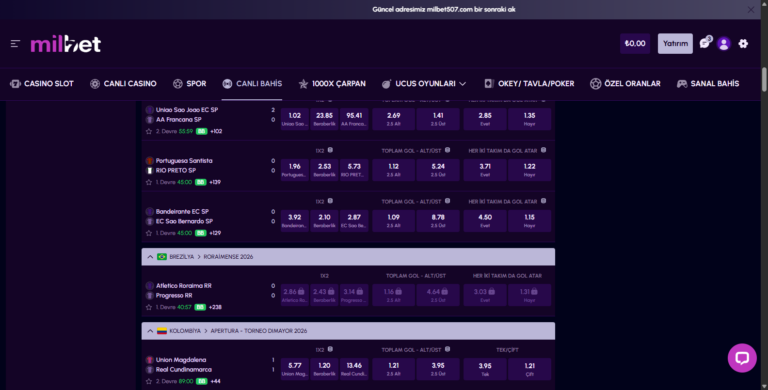
Task: Show +102 more markets for Uniao Sao Joao
Action: [216, 131]
